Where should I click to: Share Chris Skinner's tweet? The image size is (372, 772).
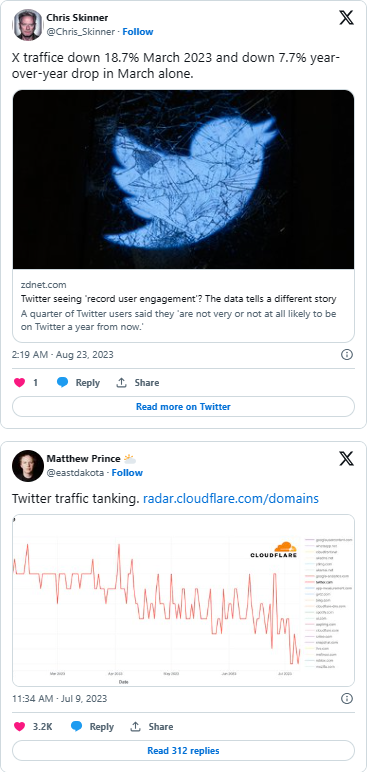(138, 383)
